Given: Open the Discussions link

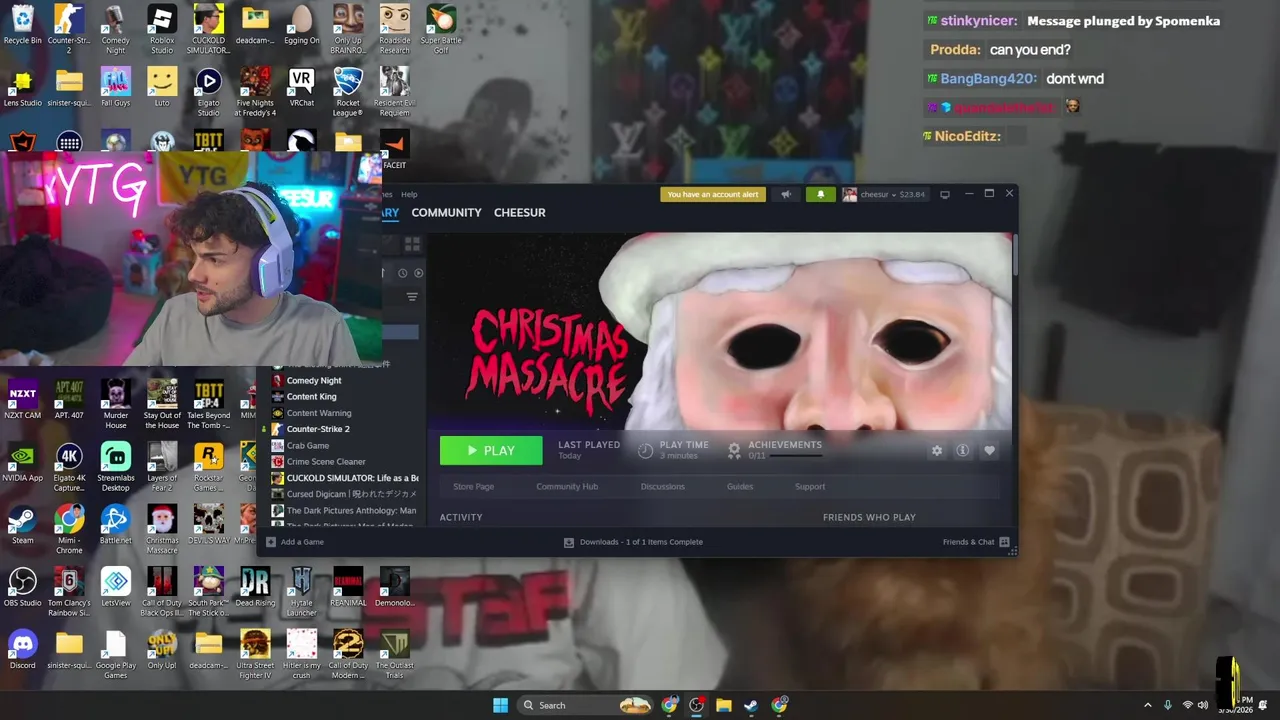Looking at the screenshot, I should [x=663, y=487].
